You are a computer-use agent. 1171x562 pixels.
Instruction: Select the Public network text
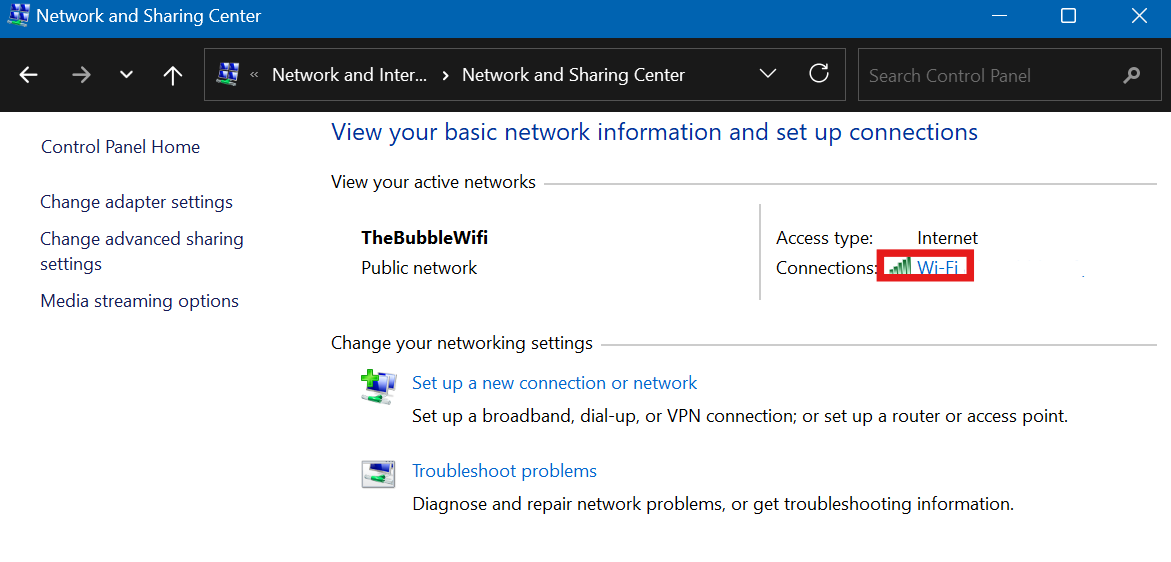419,268
